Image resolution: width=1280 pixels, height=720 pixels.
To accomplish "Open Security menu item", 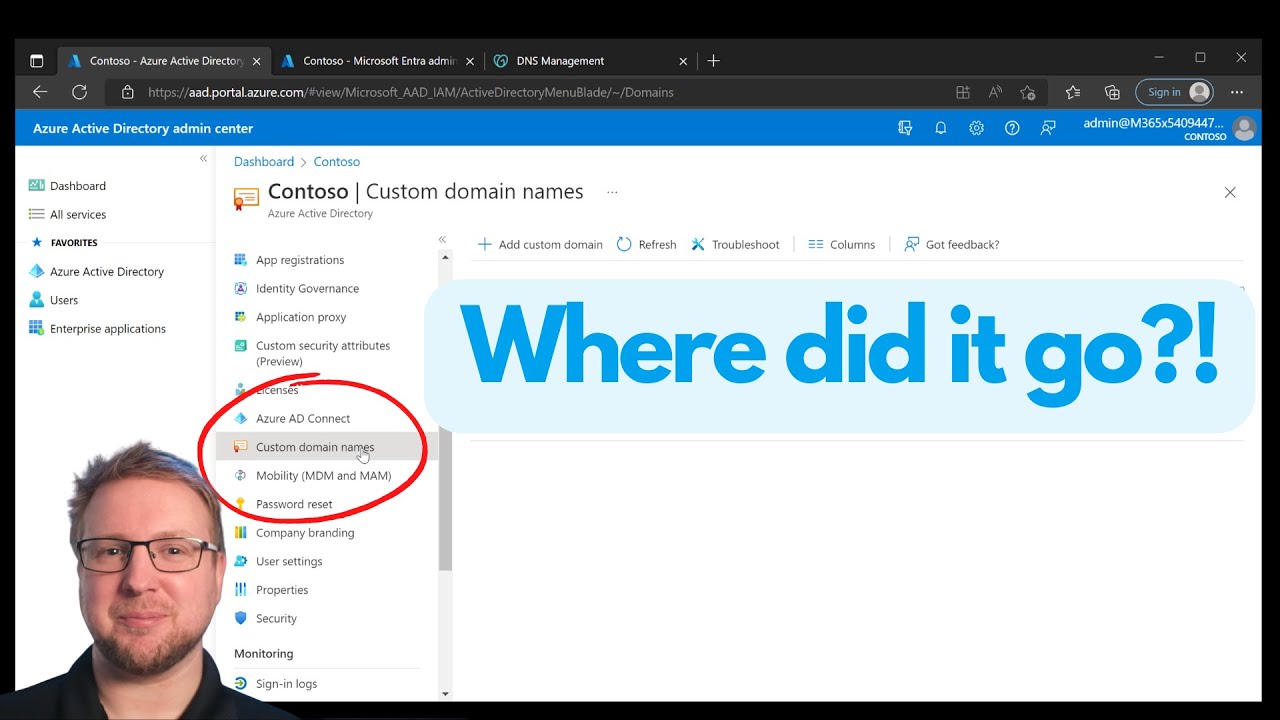I will point(276,619).
